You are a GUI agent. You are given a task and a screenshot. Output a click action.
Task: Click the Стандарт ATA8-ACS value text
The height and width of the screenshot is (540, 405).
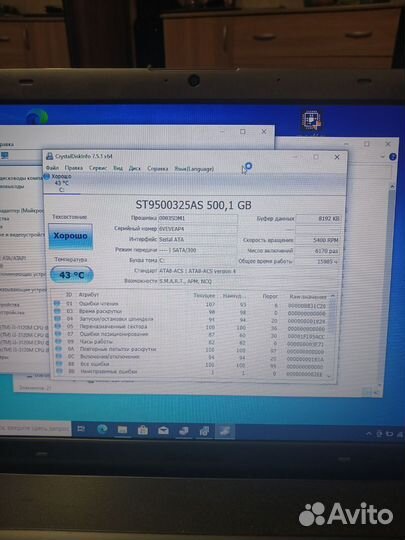198,271
